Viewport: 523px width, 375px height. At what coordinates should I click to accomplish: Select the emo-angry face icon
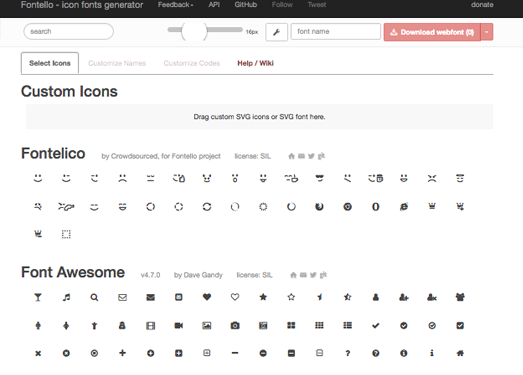point(432,178)
